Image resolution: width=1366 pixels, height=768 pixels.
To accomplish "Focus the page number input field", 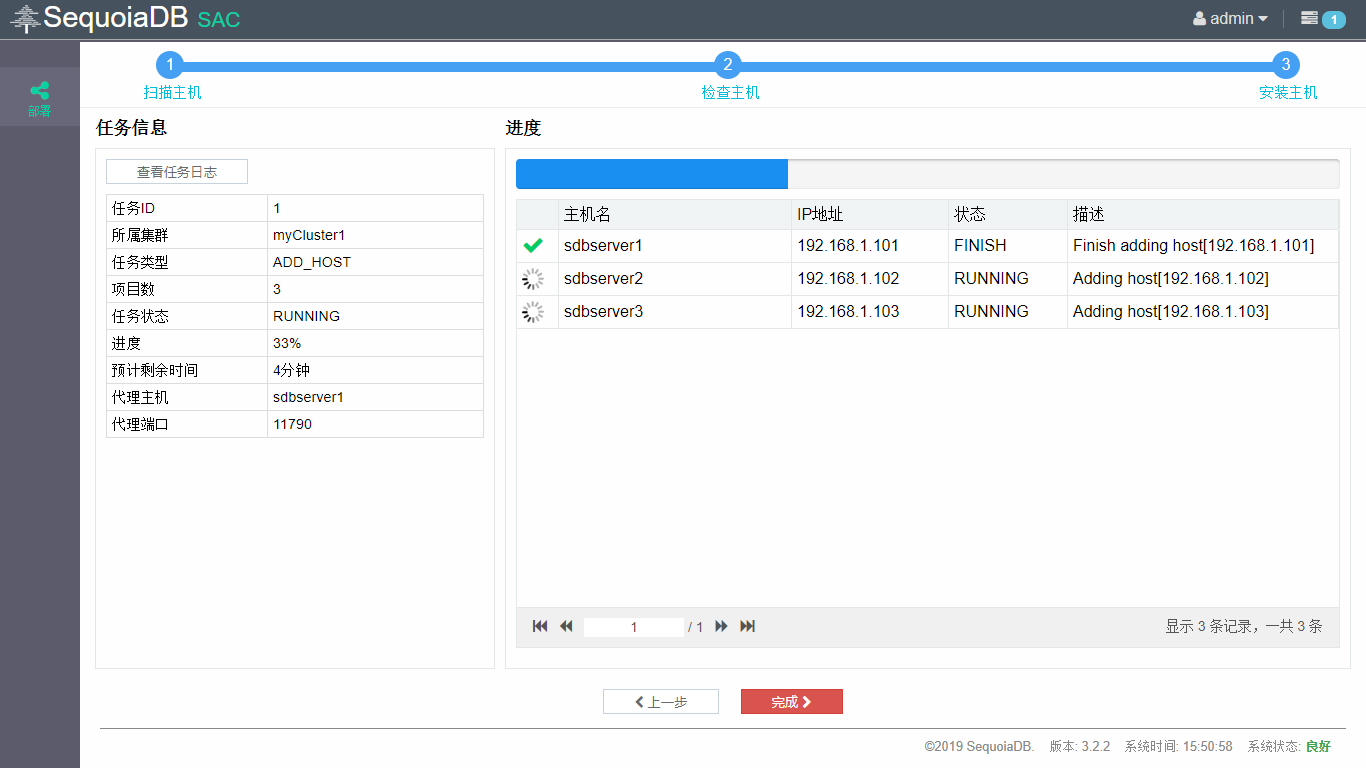I will click(634, 627).
